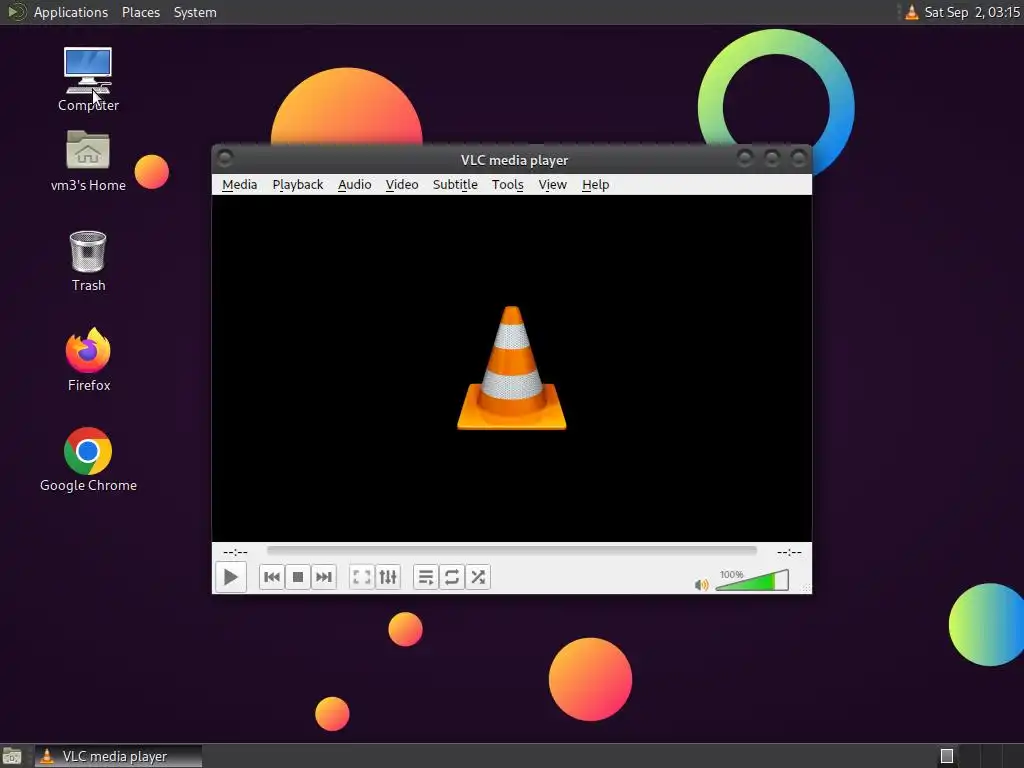Select the Google Chrome desktop icon
The width and height of the screenshot is (1024, 768).
[88, 460]
